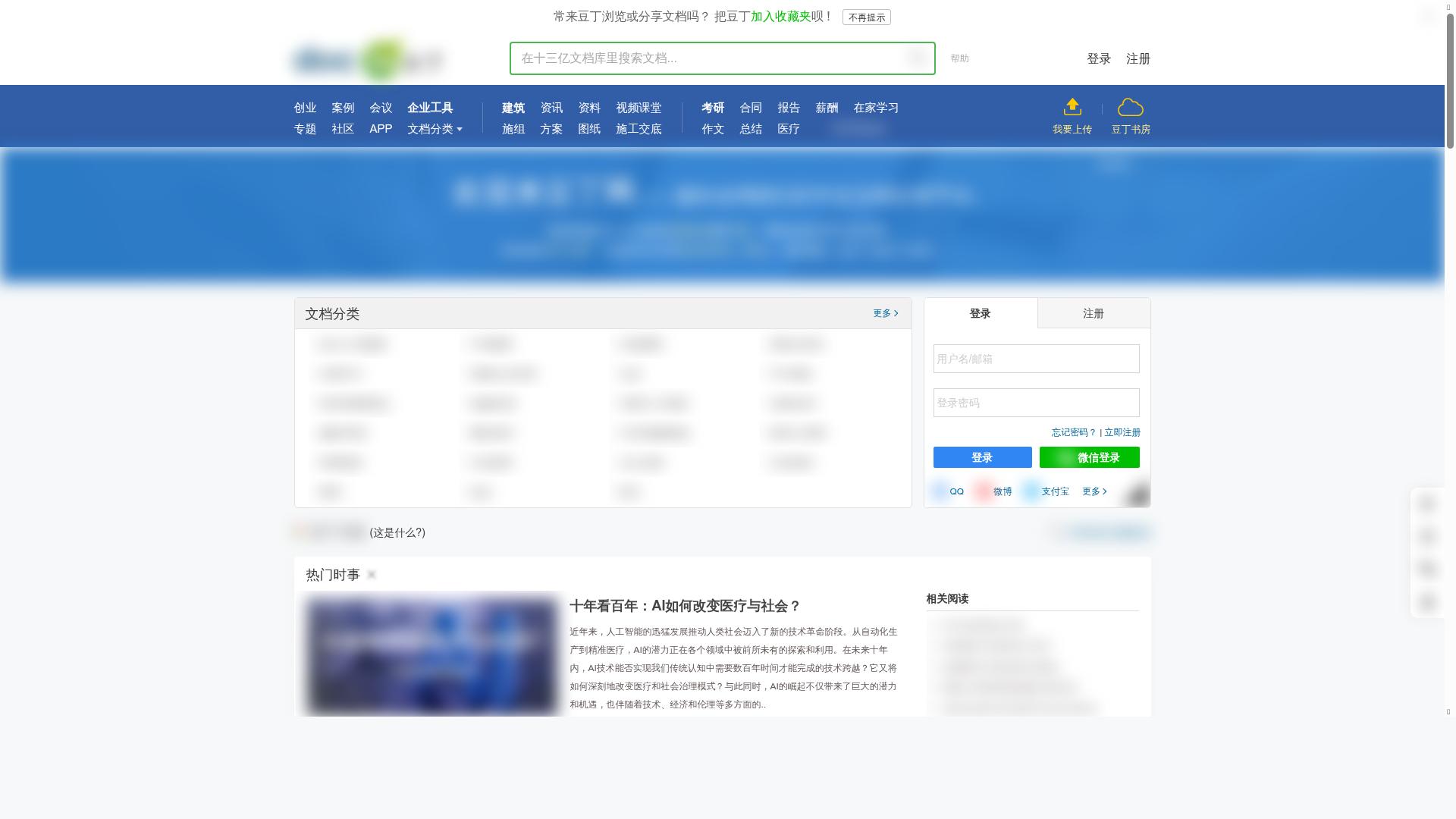Image resolution: width=1456 pixels, height=819 pixels.
Task: Open 豆丁书房 cloud icon
Action: point(1130,107)
